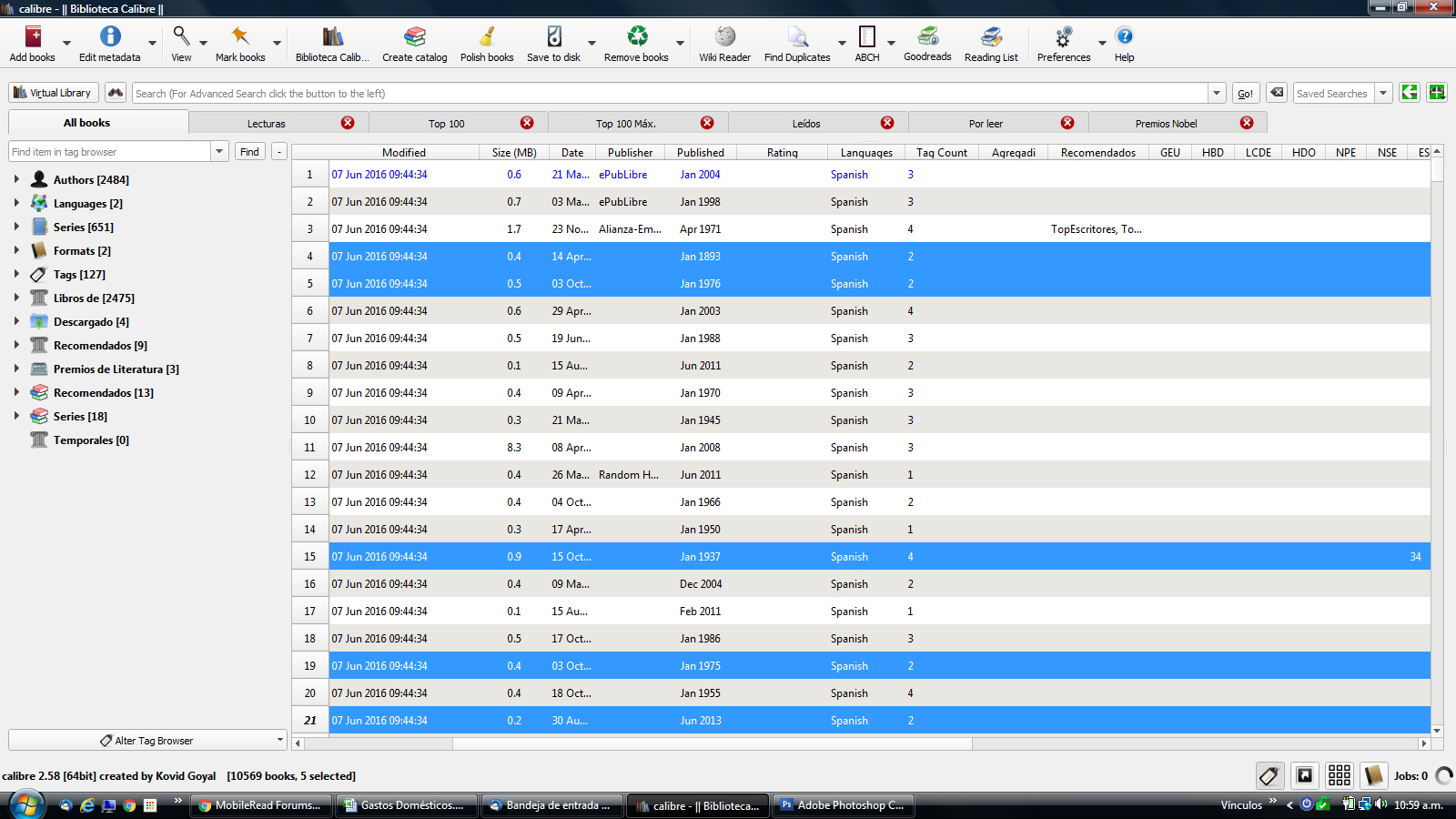
Task: Click the Go! search button
Action: click(1245, 94)
